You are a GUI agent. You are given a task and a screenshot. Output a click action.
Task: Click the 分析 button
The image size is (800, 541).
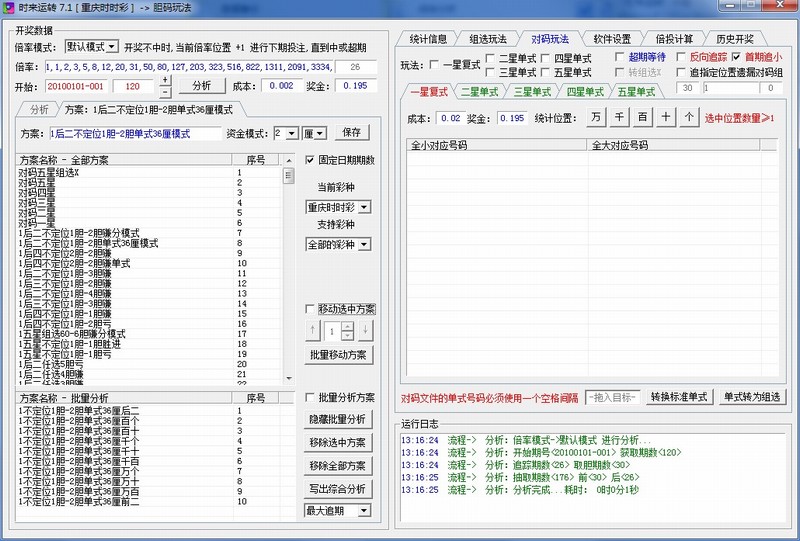202,86
